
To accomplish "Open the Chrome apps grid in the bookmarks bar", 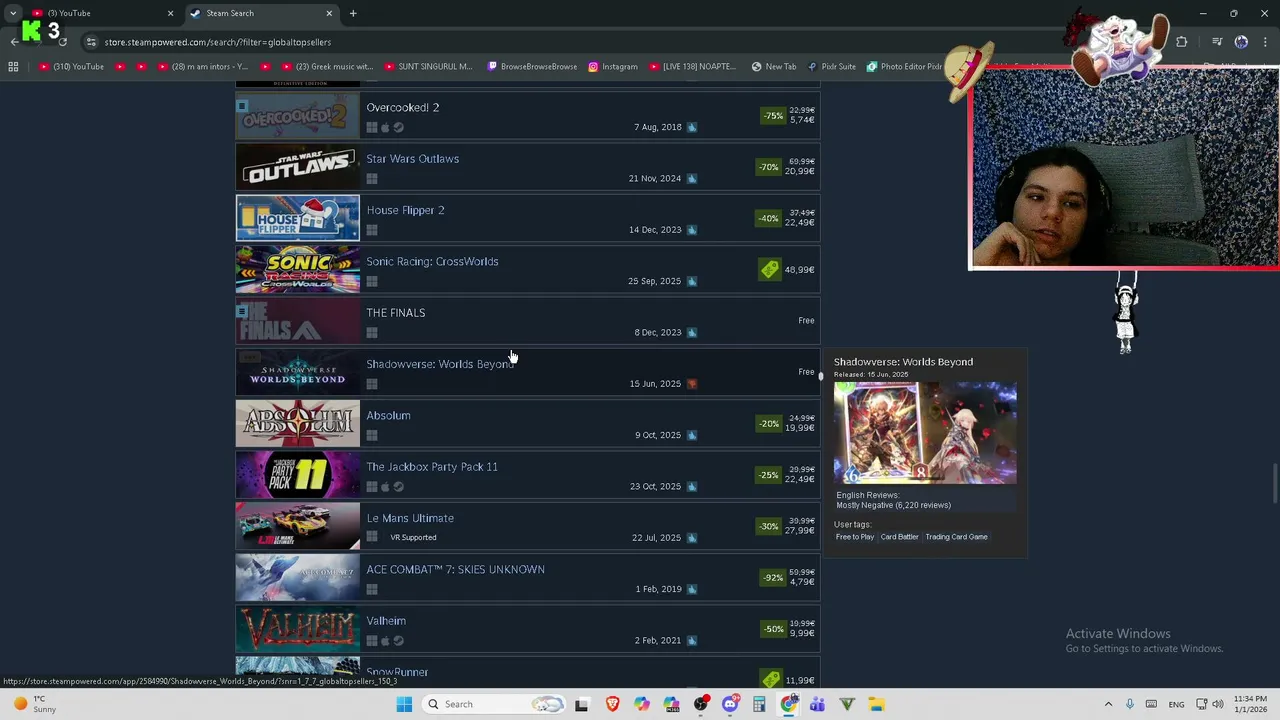I will click(13, 67).
